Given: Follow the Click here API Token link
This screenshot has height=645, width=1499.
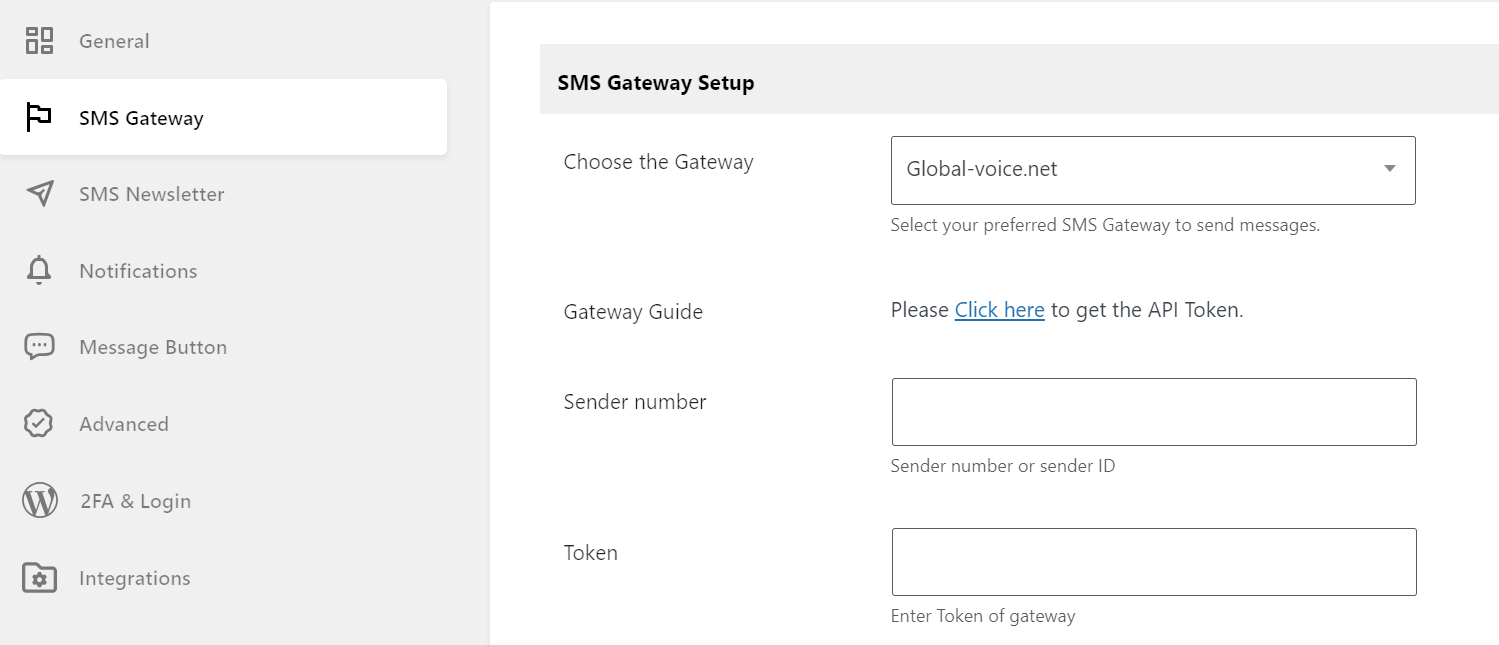Looking at the screenshot, I should point(999,311).
